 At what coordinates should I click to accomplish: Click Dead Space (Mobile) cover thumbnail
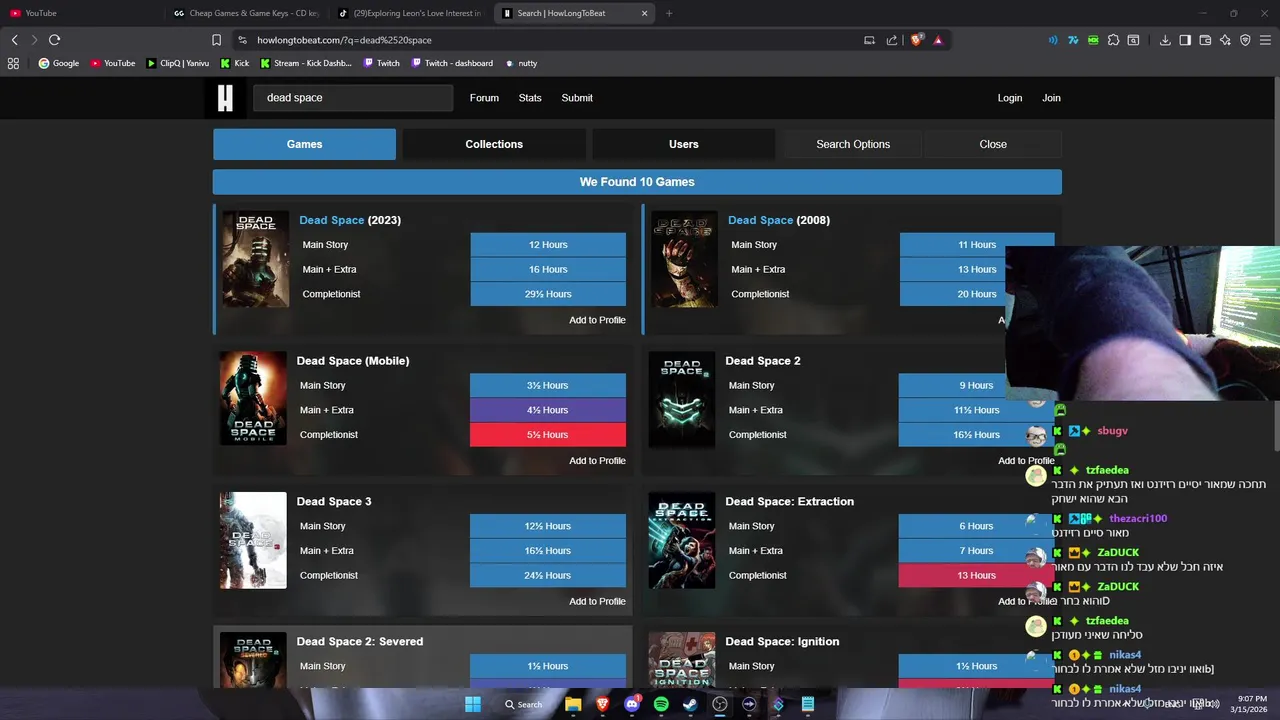coord(253,398)
